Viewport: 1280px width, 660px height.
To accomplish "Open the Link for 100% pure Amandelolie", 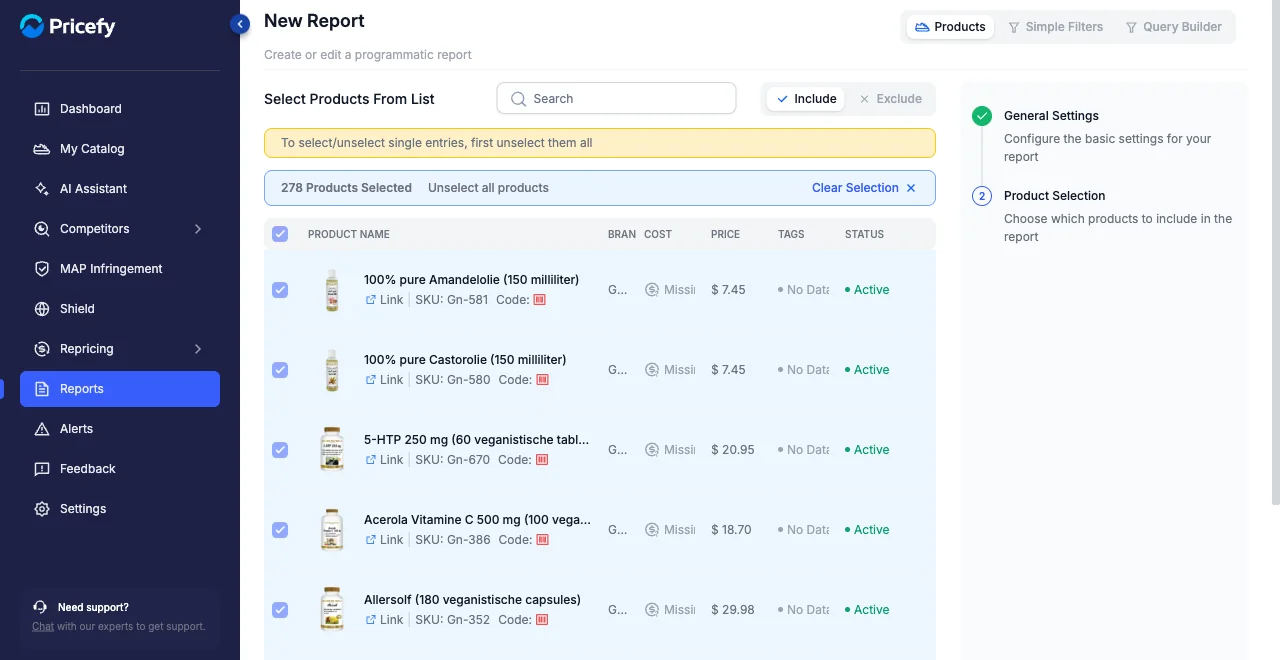I will (384, 300).
